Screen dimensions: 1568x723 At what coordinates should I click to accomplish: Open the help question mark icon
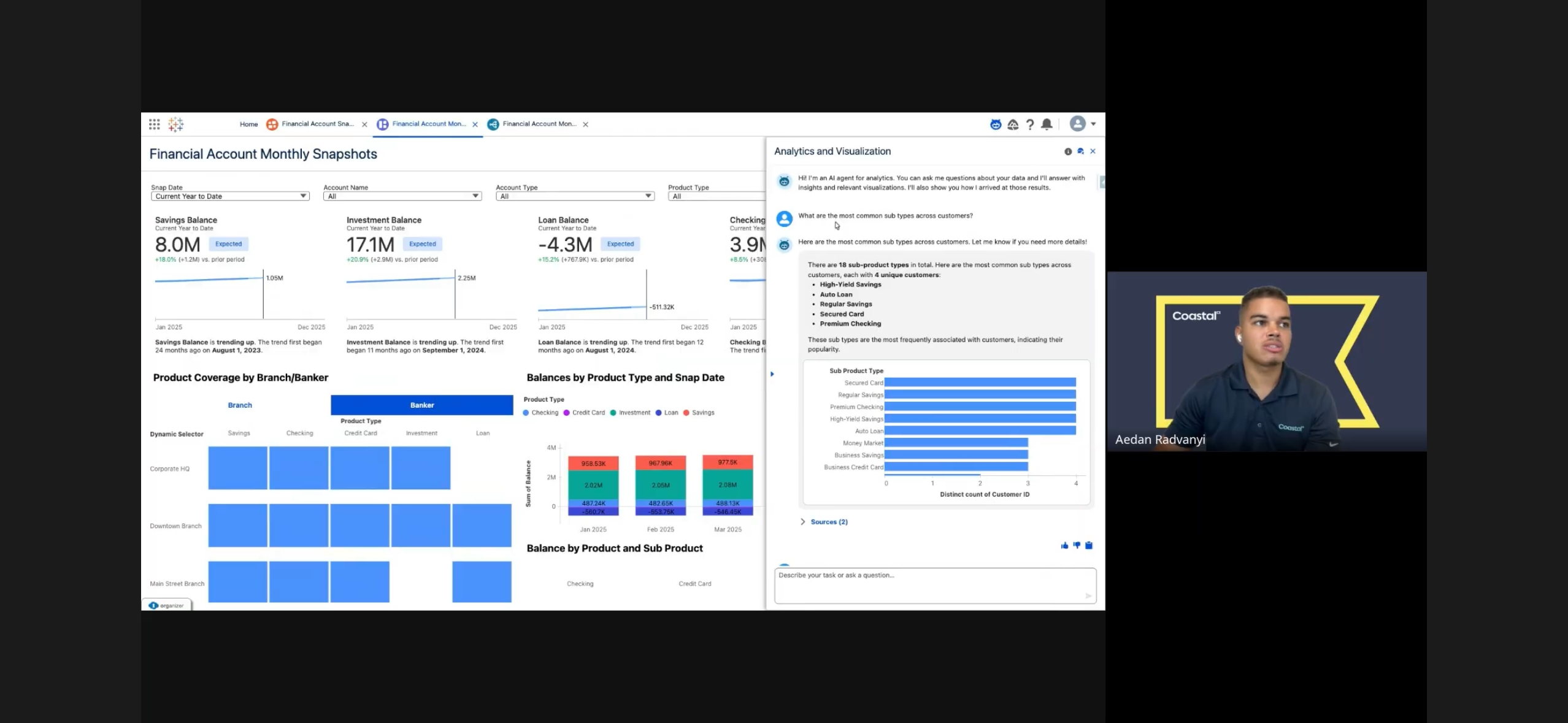pos(1030,124)
